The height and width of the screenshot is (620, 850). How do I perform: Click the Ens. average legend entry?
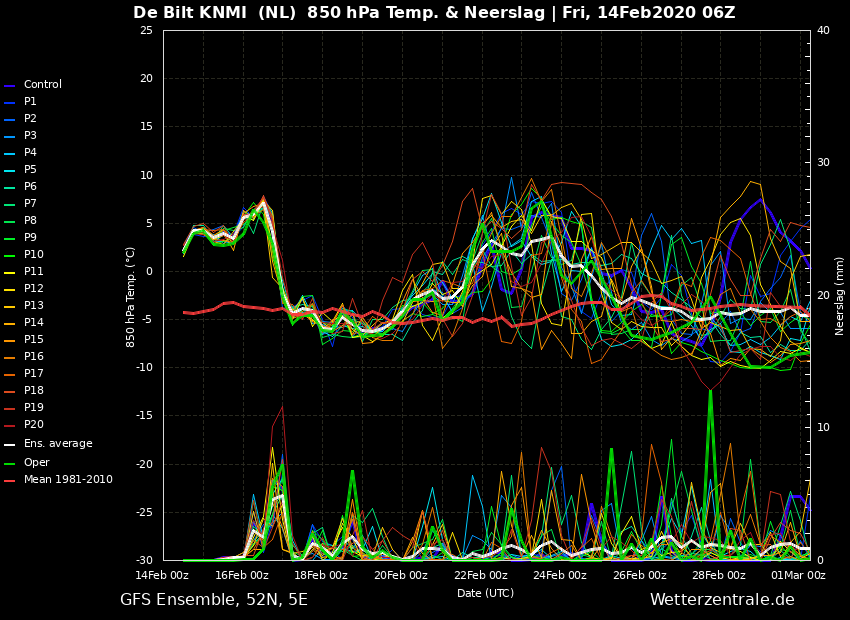(48, 444)
